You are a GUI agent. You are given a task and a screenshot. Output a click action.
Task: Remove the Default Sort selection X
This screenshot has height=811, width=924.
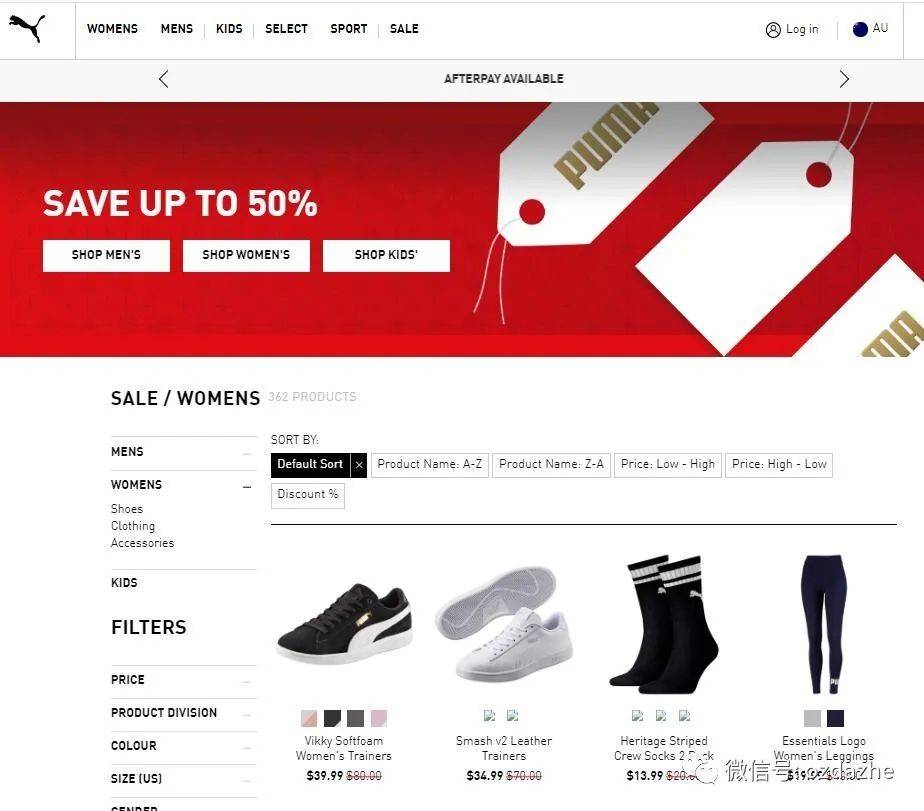(359, 465)
